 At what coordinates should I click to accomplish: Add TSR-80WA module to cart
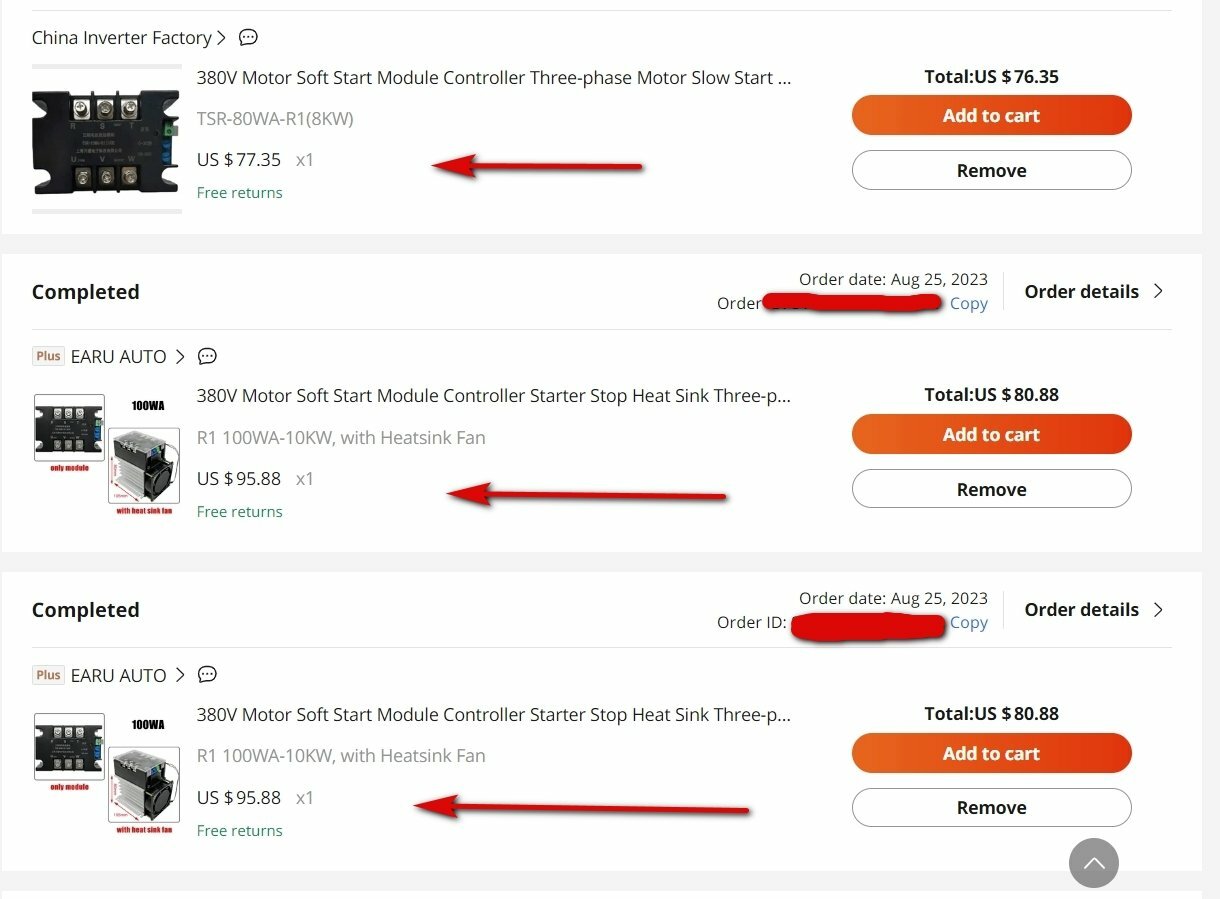point(991,115)
